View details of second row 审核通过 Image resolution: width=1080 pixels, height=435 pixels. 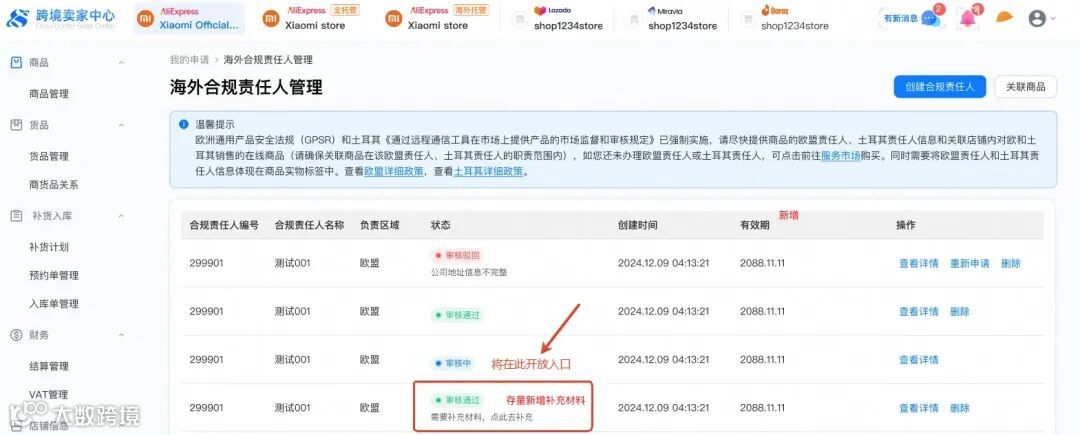point(918,312)
